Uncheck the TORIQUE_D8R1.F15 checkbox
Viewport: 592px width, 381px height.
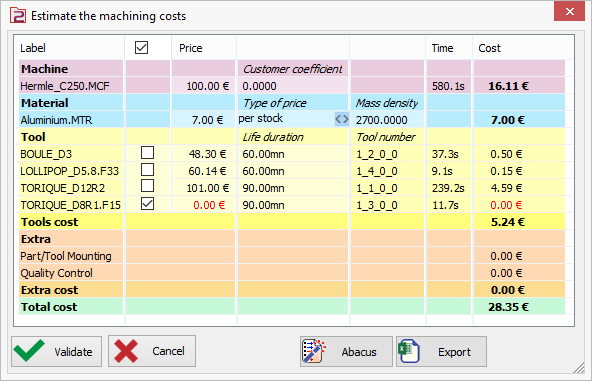(148, 204)
